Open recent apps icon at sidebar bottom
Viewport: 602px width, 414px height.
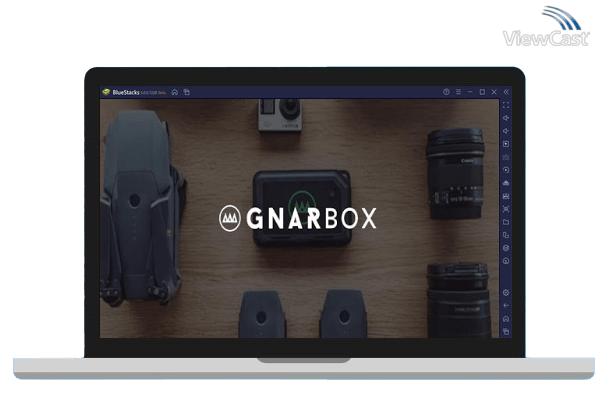tap(506, 331)
